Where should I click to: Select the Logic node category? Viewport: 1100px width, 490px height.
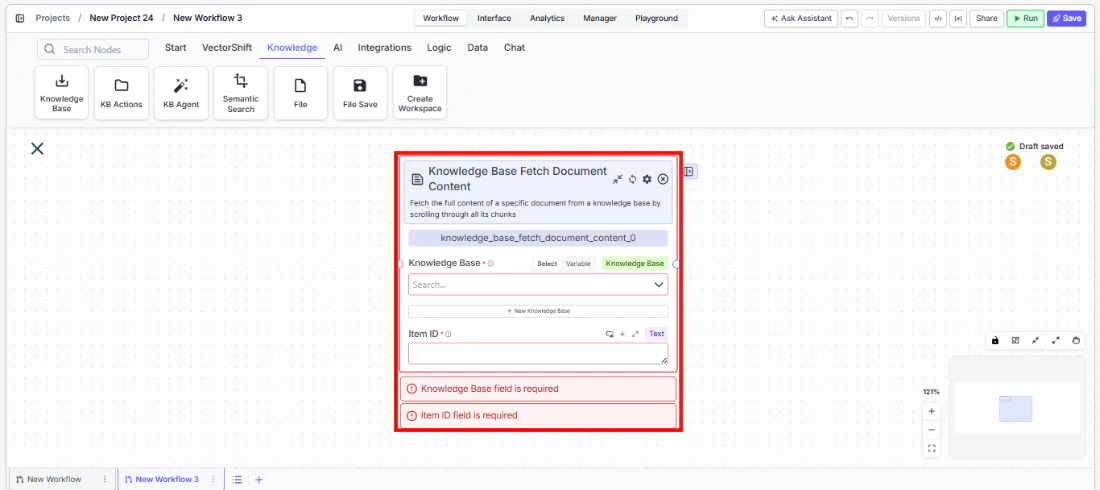click(x=440, y=48)
